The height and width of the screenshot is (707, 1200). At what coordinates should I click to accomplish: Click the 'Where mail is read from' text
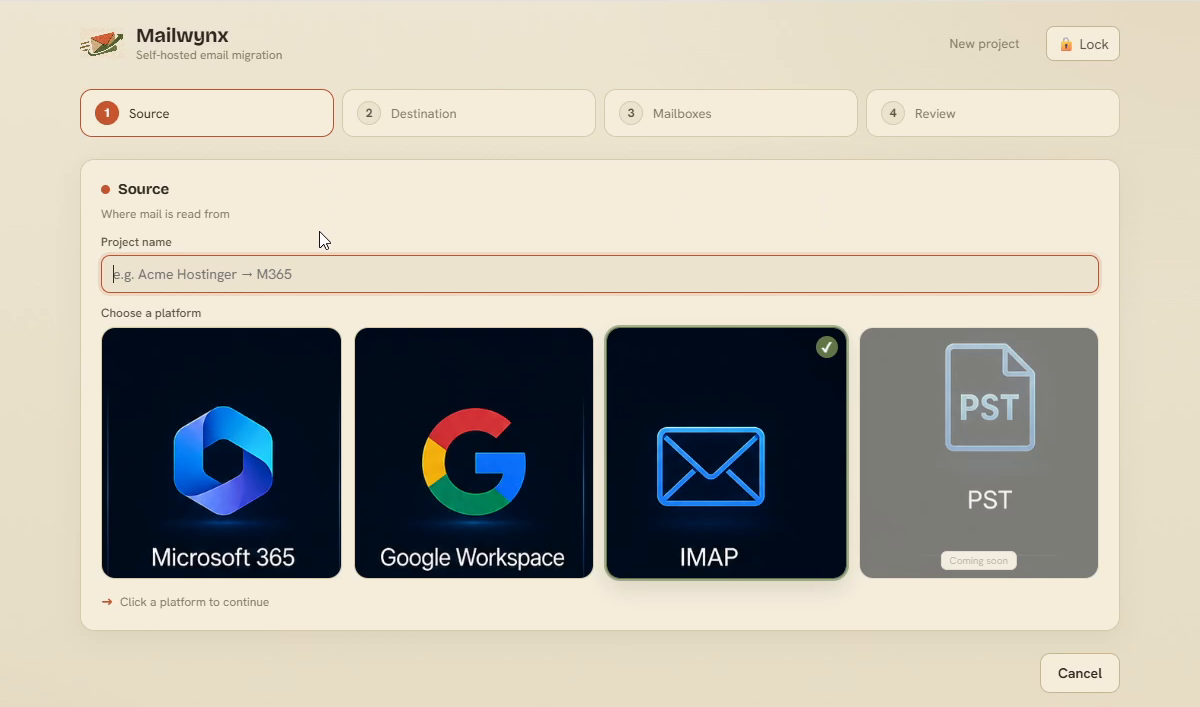pos(165,214)
